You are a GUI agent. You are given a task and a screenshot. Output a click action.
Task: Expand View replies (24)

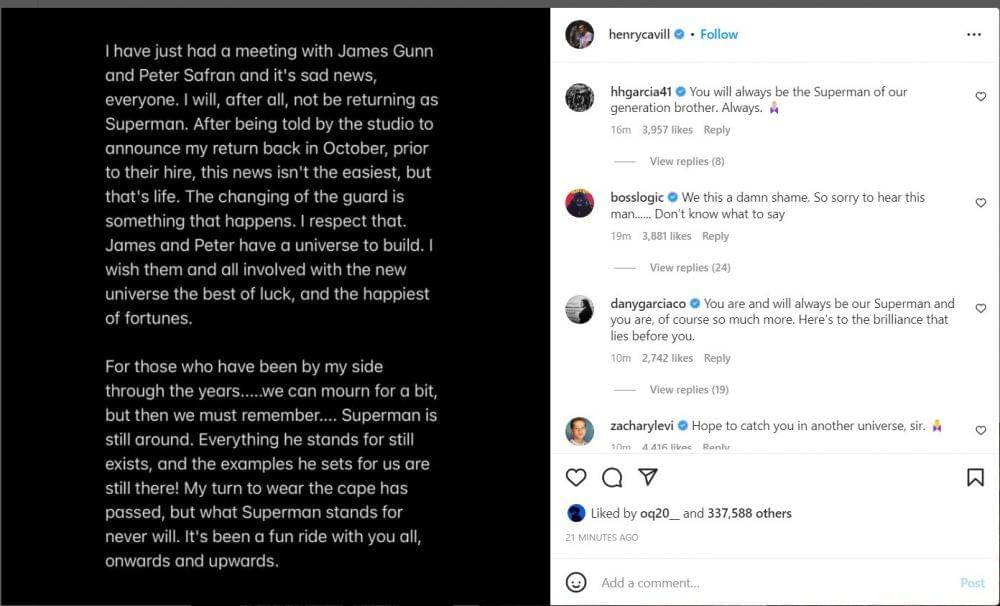coord(689,267)
